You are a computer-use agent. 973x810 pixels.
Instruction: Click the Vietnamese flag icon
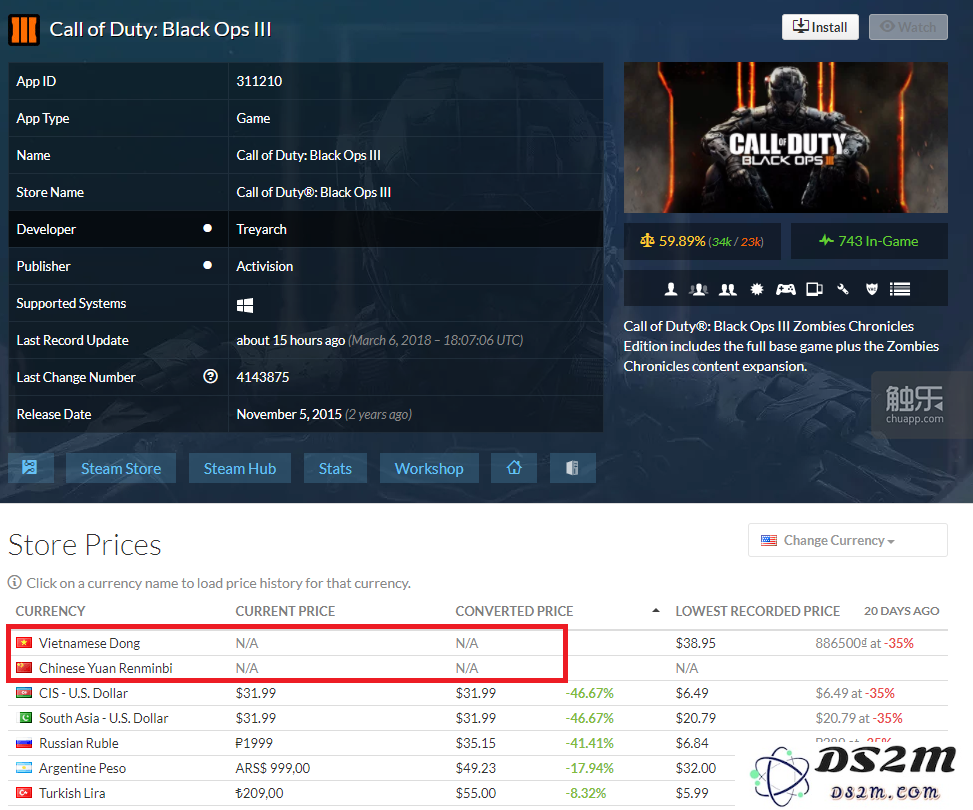pos(24,642)
